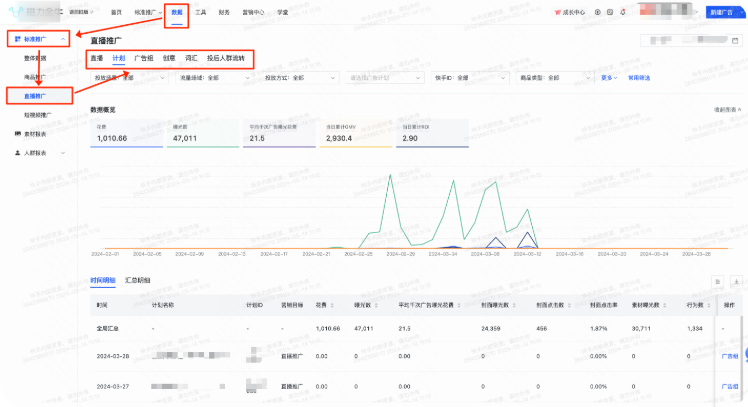Open the 商品类型 dropdown filter
The width and height of the screenshot is (748, 407).
pyautogui.click(x=555, y=77)
